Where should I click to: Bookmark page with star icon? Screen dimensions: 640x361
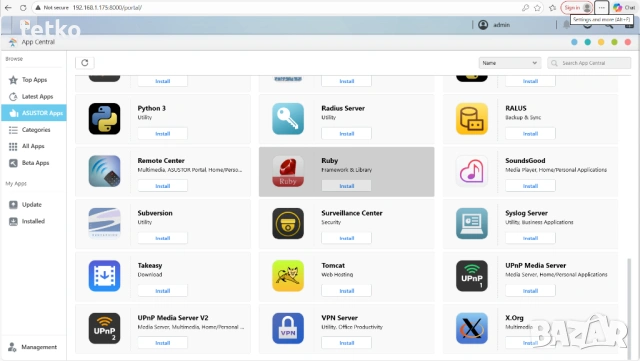coord(538,7)
